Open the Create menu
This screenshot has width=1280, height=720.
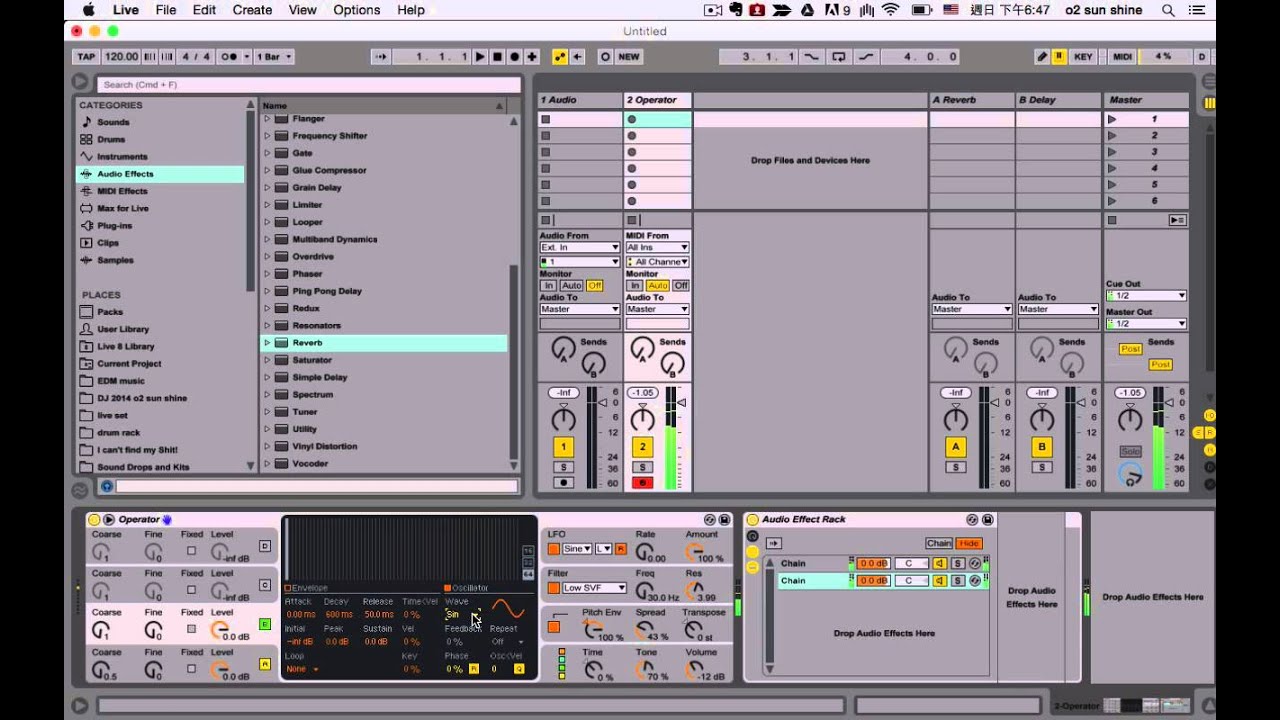252,10
